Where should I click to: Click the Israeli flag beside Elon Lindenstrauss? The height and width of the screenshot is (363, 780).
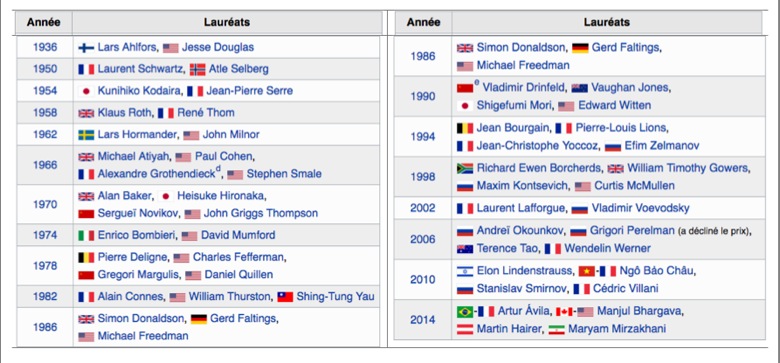465,271
